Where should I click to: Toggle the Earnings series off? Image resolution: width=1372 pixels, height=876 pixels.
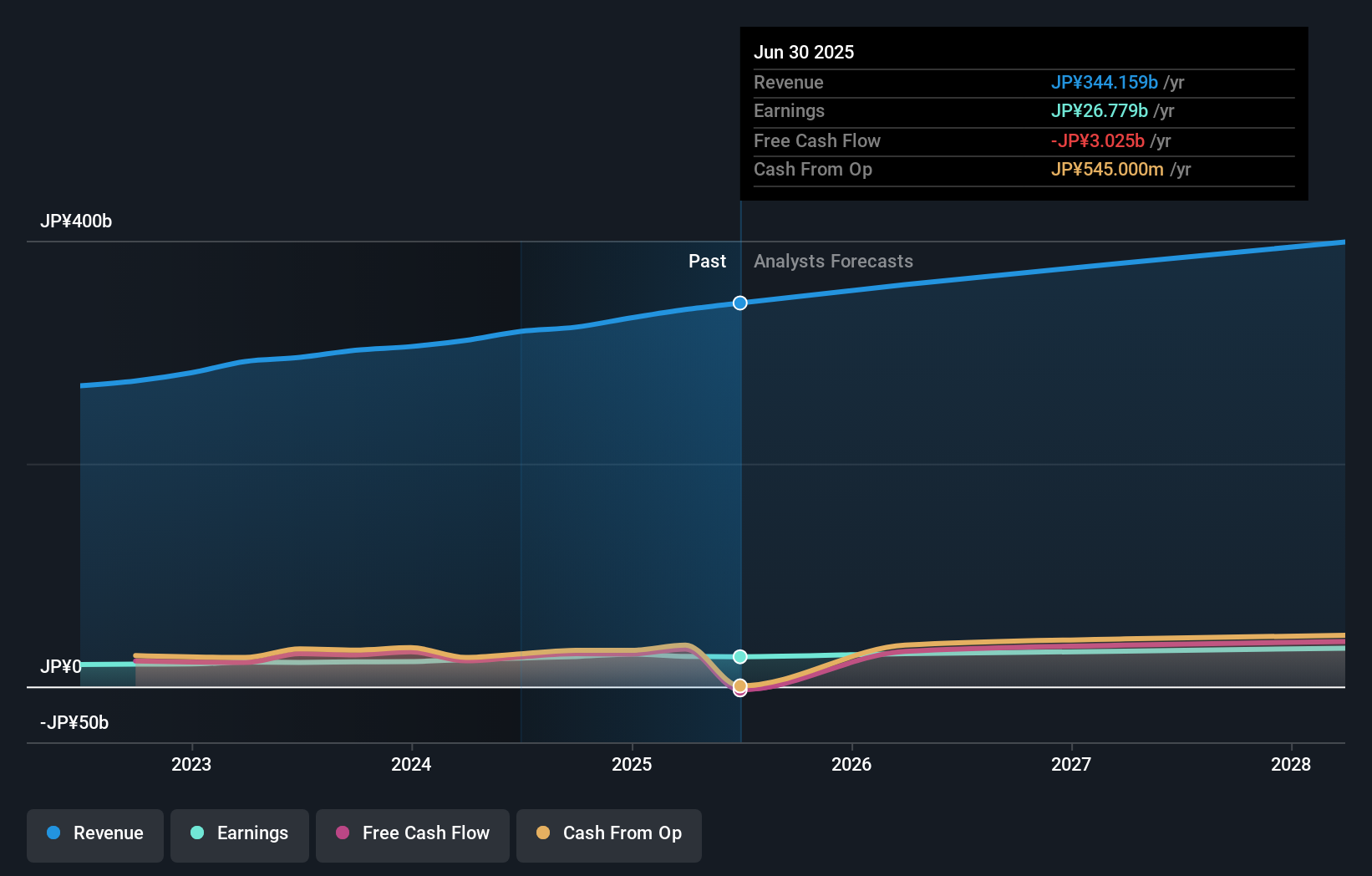coord(240,833)
